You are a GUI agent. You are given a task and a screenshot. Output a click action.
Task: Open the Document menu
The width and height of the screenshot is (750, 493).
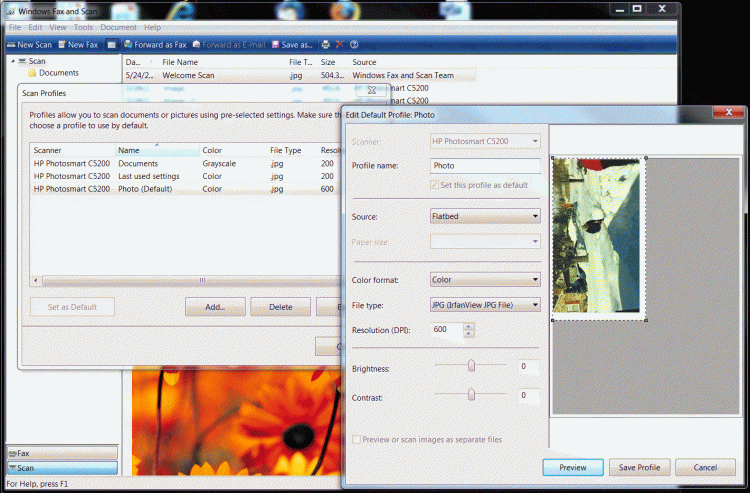click(x=118, y=27)
